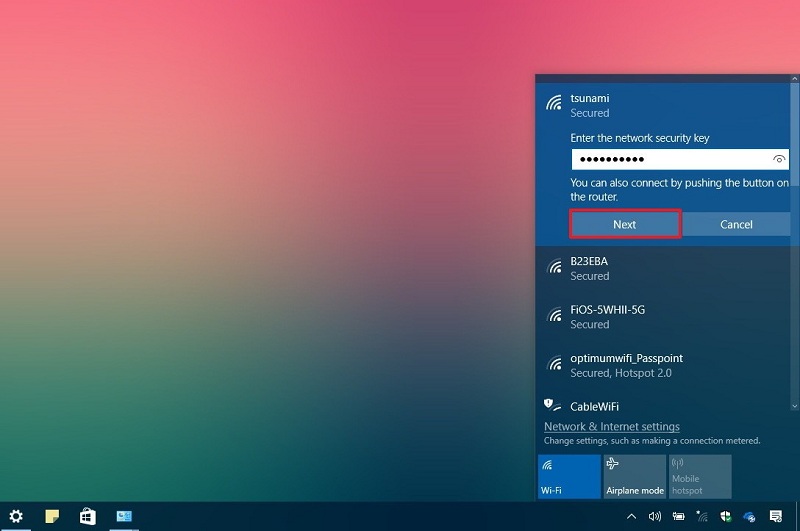
Task: Click volume speaker icon in system tray
Action: tap(655, 516)
